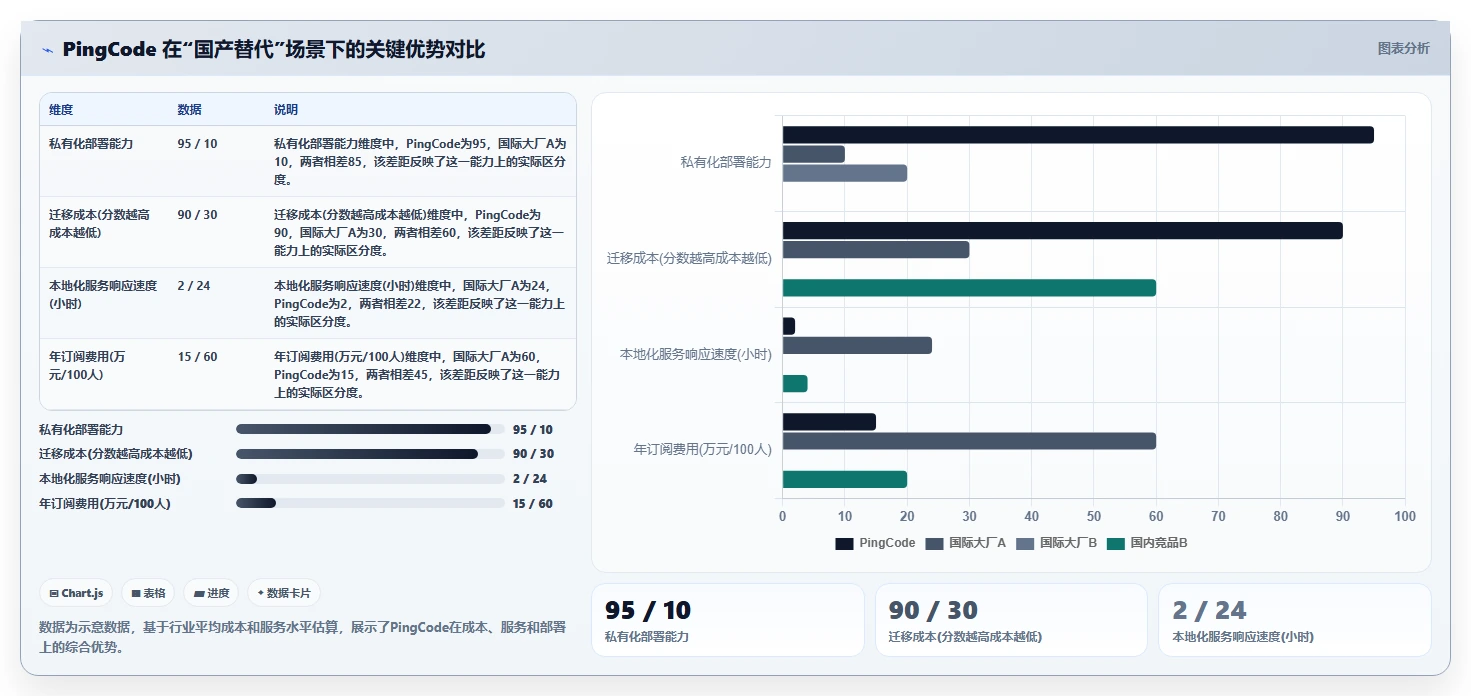The width and height of the screenshot is (1471, 696).
Task: Click the PingCode bar for 年订阅费用
Action: pyautogui.click(x=829, y=422)
